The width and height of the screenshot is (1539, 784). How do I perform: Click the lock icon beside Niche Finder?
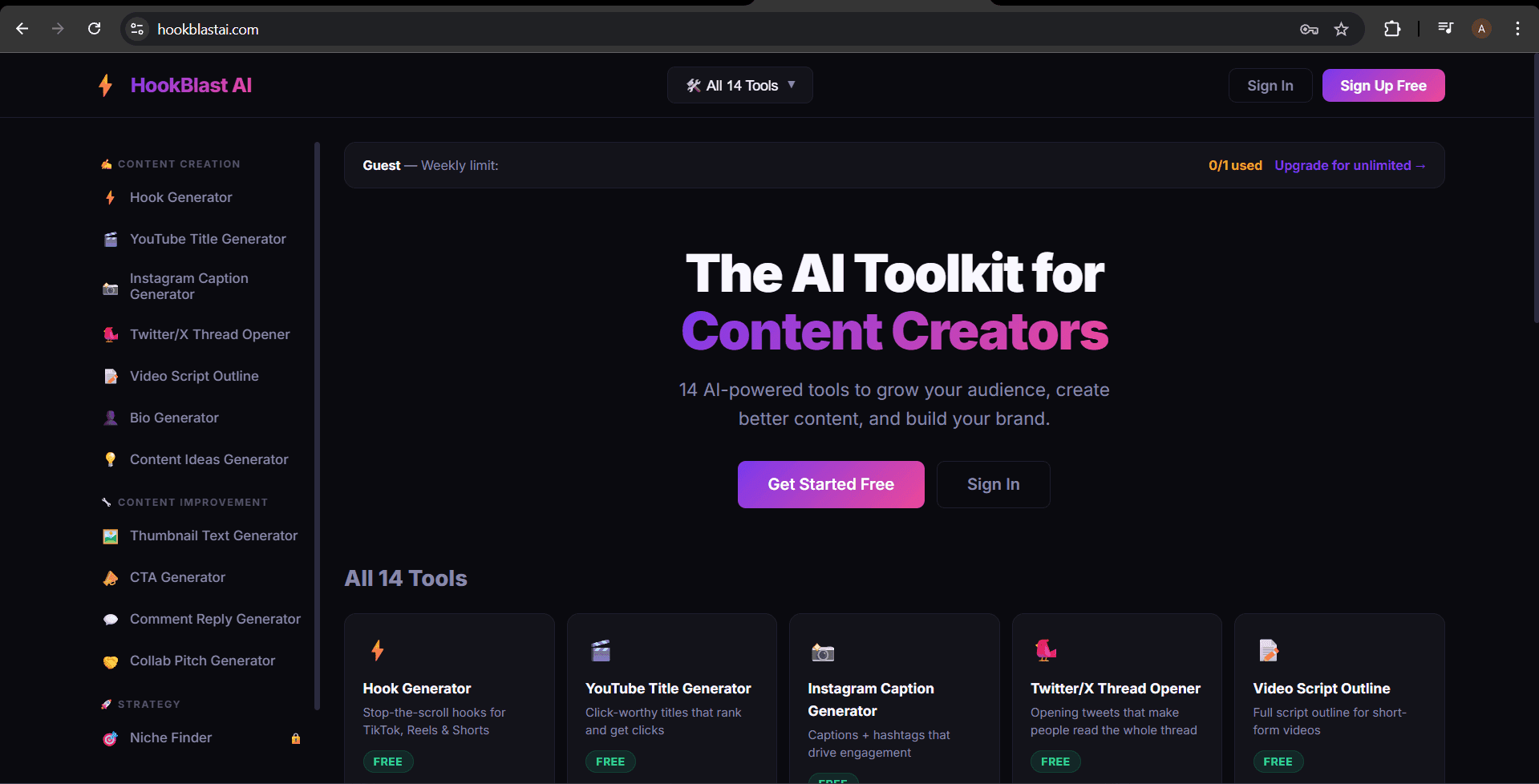296,738
